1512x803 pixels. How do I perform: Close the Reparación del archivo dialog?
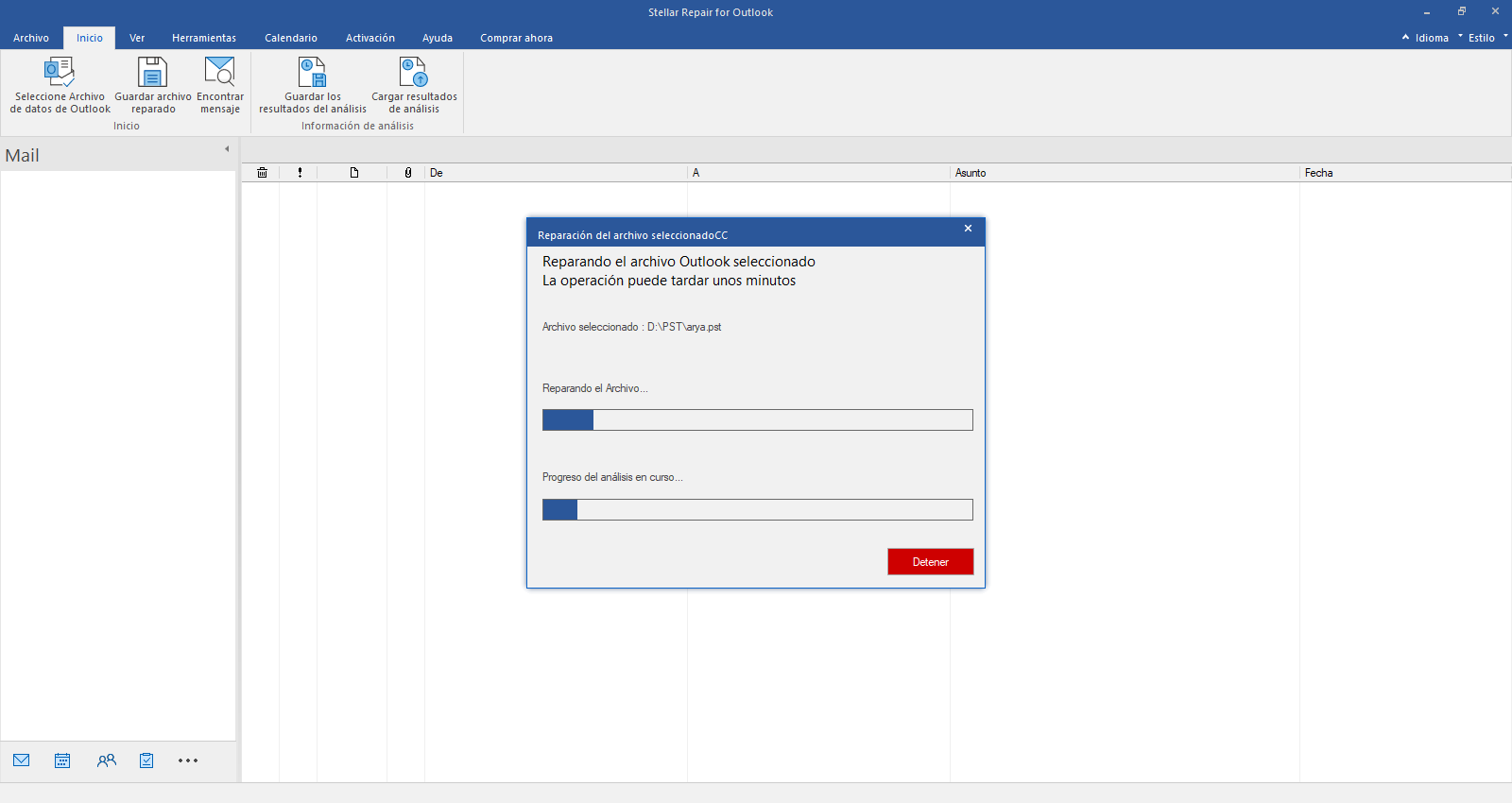(968, 229)
